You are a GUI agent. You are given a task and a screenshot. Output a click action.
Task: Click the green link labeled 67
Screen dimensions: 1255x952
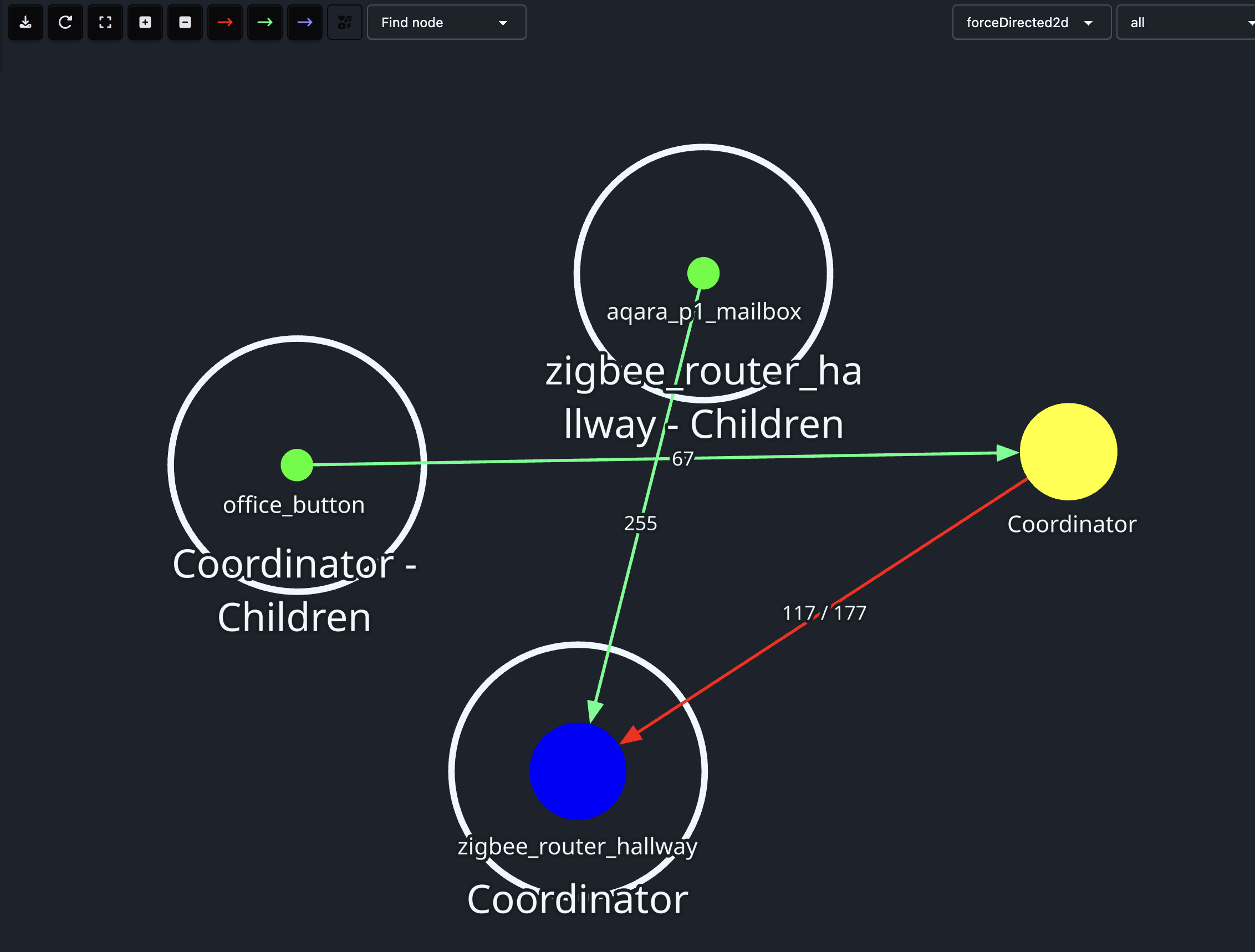click(682, 459)
